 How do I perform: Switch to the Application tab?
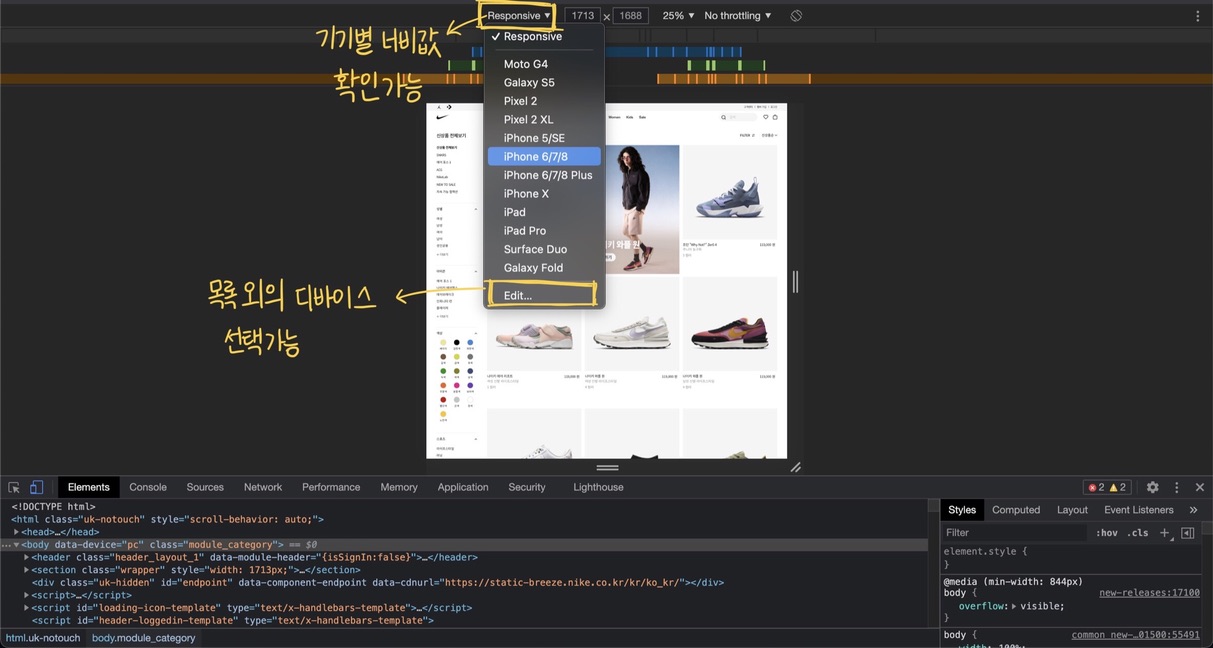tap(463, 487)
